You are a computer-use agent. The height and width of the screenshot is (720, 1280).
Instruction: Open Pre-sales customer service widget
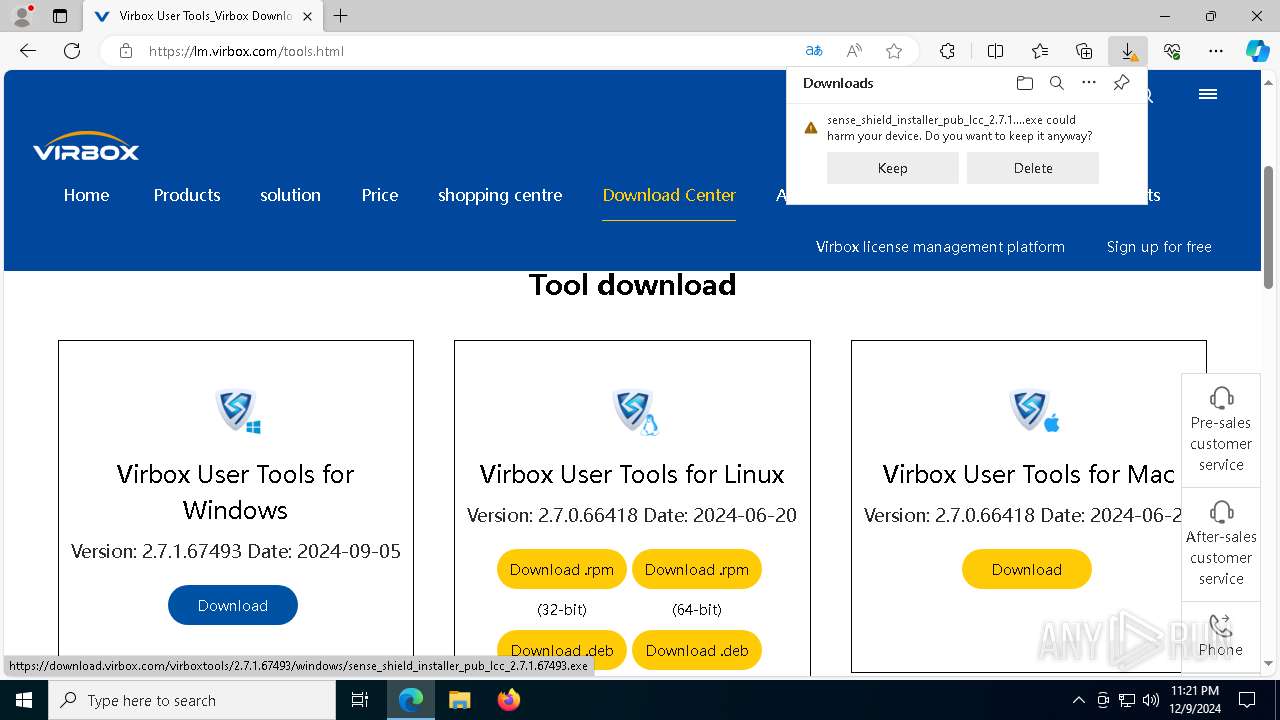[1221, 430]
